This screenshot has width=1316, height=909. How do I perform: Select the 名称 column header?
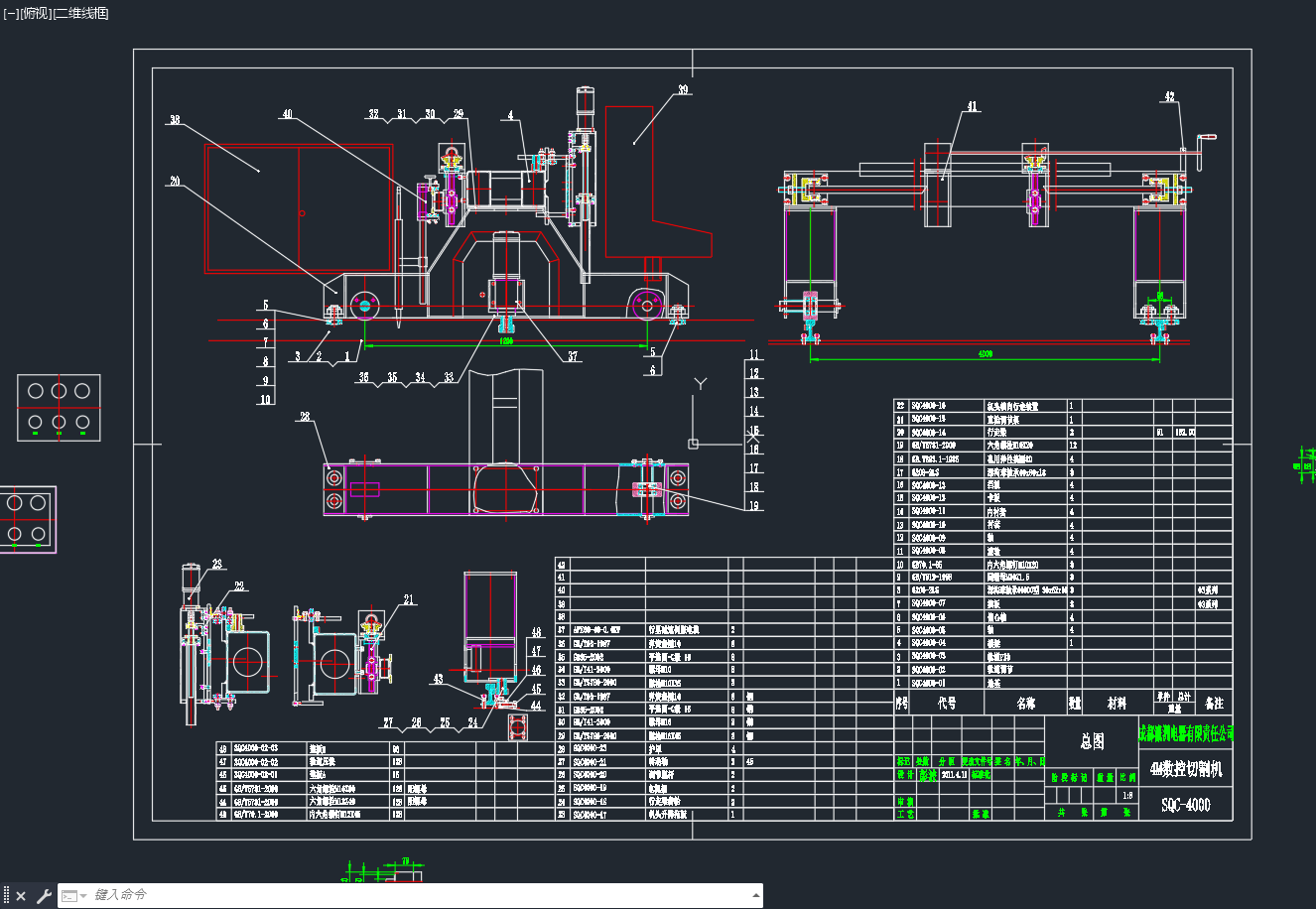(1025, 703)
